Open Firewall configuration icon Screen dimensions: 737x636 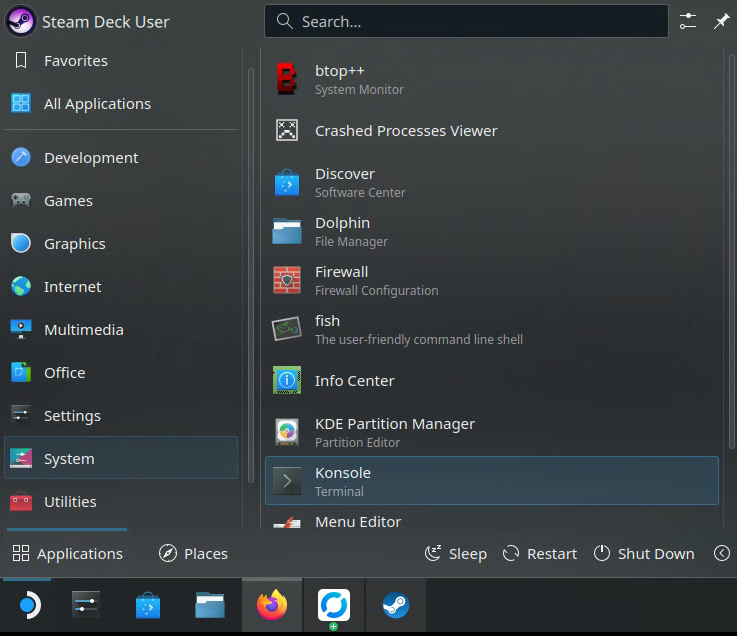287,280
